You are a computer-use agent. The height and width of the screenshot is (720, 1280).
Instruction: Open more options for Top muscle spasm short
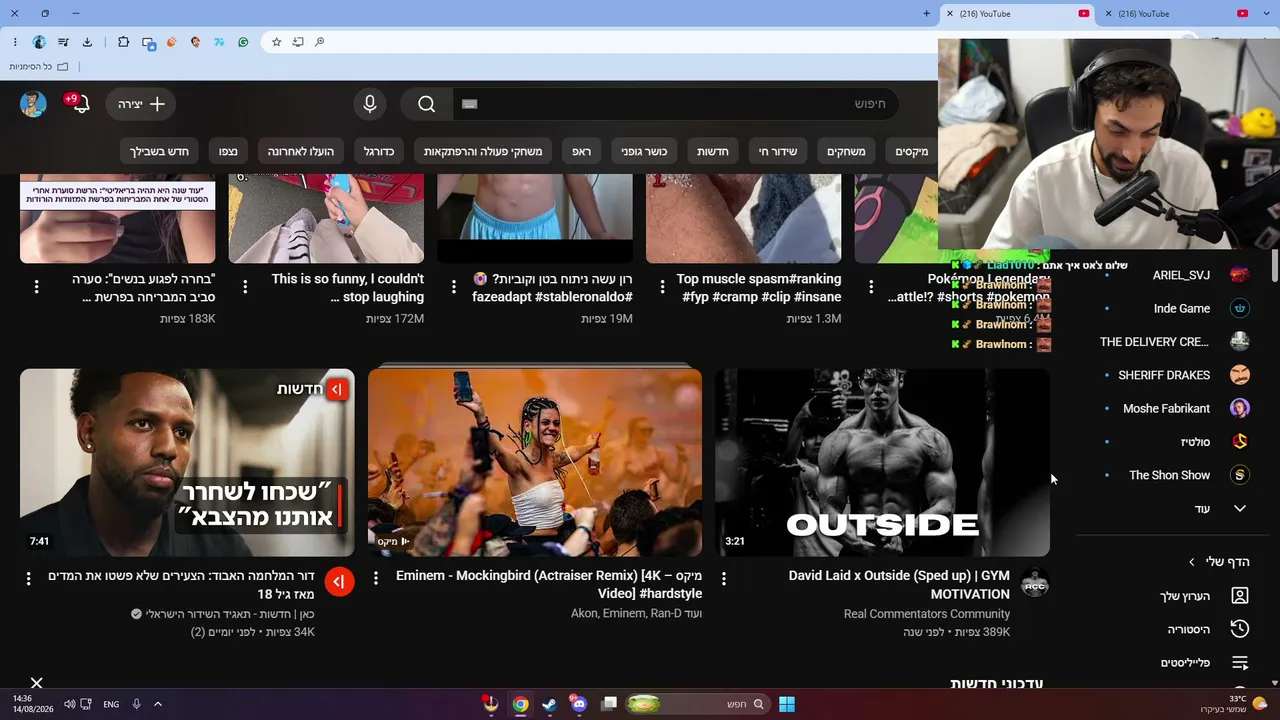[x=662, y=286]
